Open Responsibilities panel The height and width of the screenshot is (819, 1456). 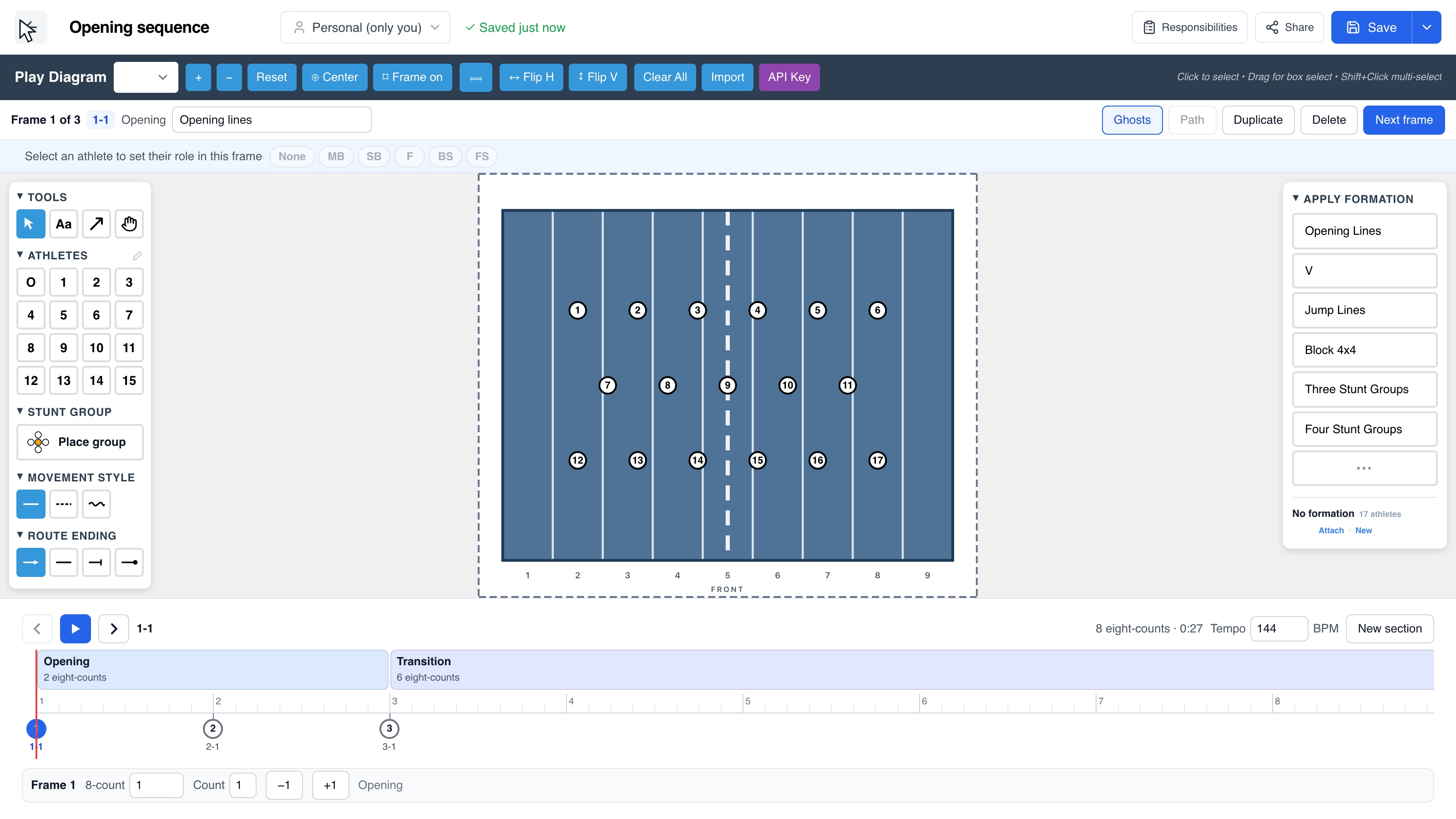[x=1189, y=27]
